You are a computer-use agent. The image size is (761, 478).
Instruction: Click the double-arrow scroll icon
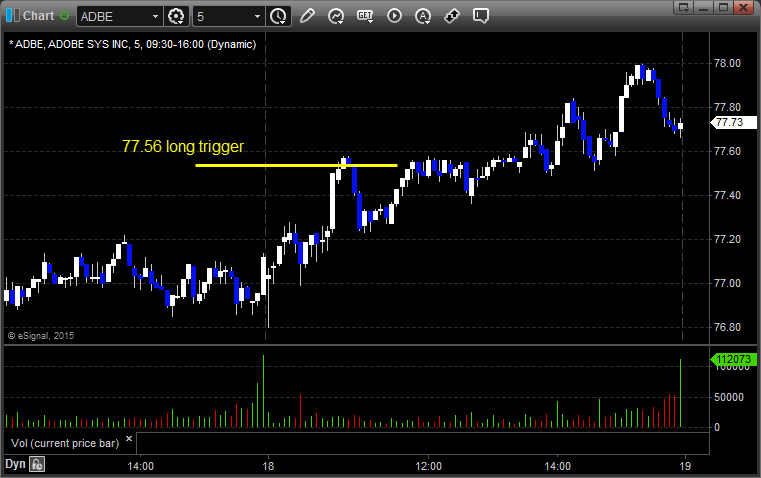click(x=452, y=16)
